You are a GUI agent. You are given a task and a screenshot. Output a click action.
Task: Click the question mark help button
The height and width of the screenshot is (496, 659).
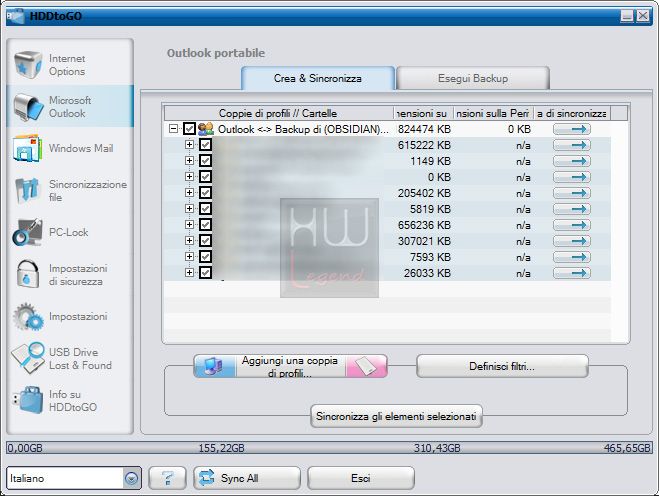167,478
